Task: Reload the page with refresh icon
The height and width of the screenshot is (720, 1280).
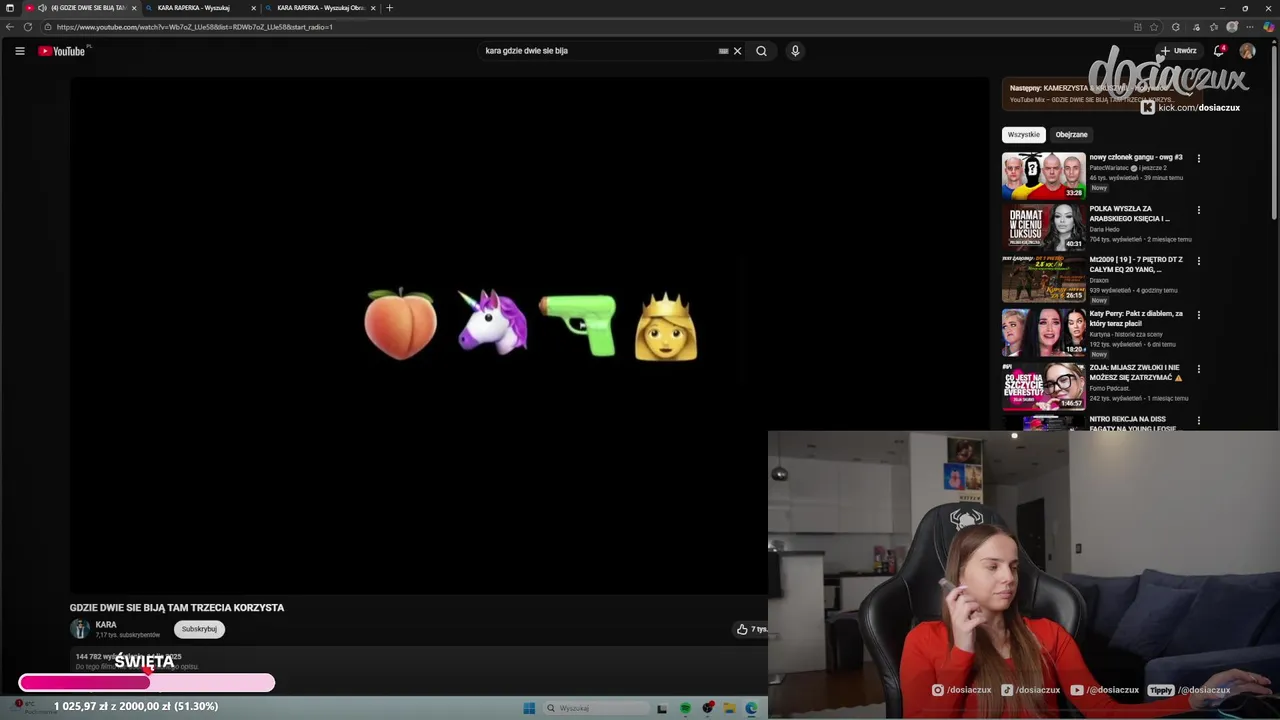Action: 28,27
